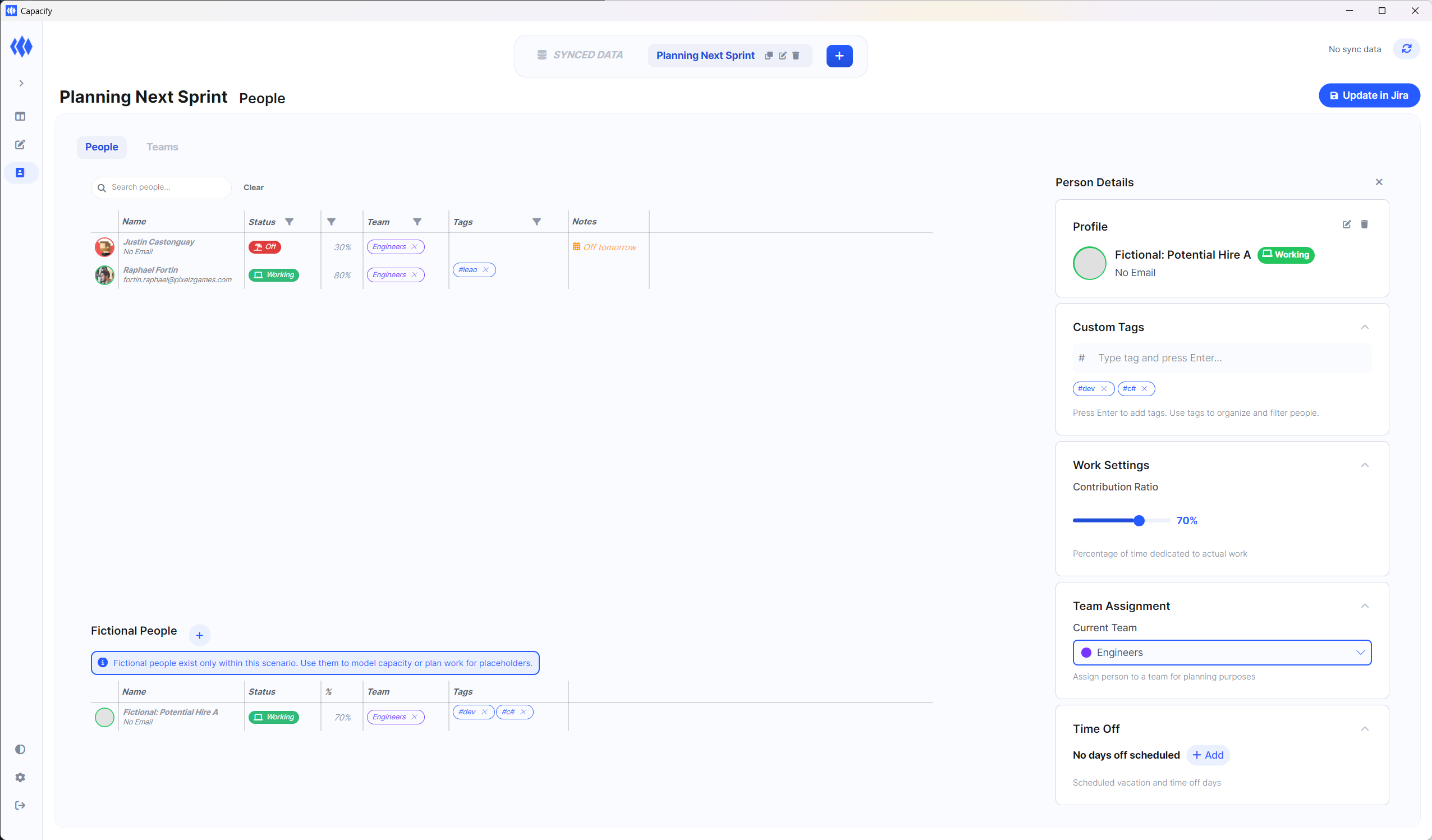Switch to the Teams tab

pyautogui.click(x=162, y=147)
